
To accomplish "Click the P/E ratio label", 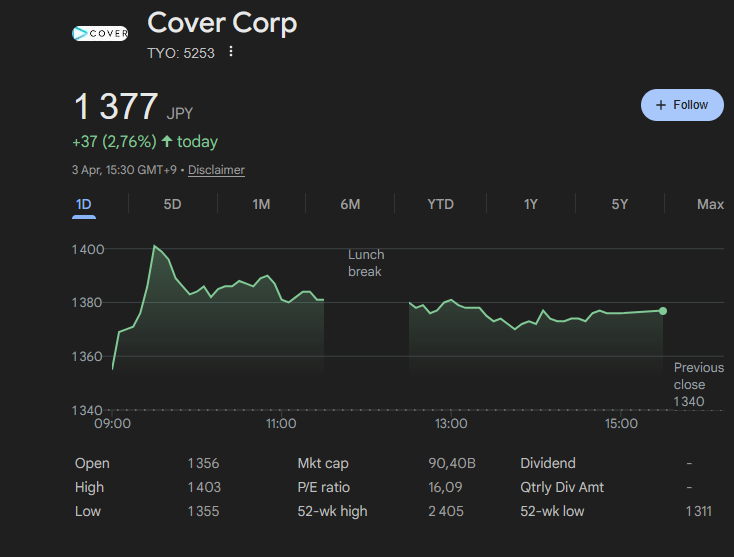I will tap(323, 487).
